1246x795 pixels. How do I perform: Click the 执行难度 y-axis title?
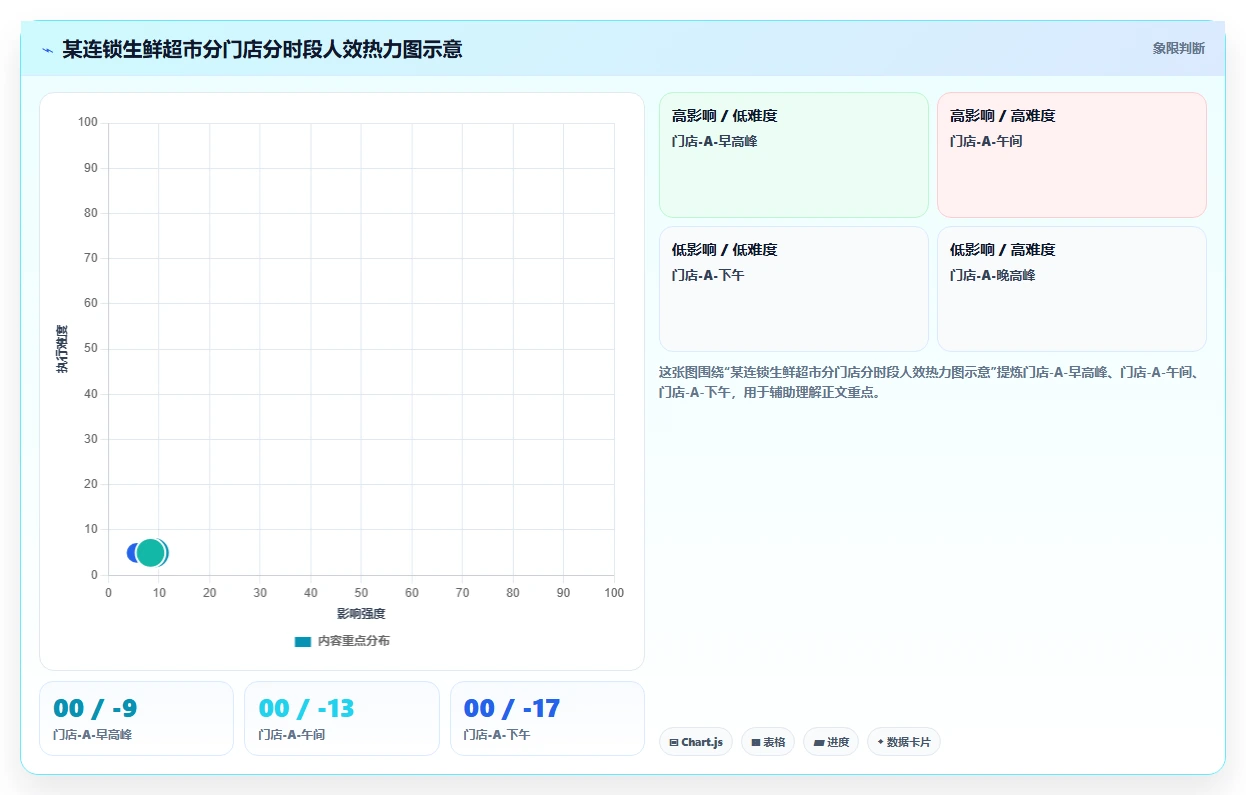(62, 349)
